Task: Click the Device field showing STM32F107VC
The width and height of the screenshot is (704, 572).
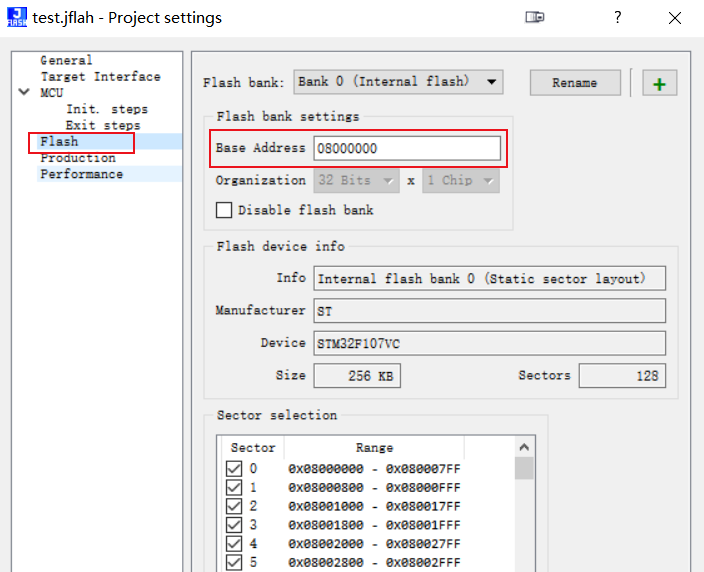Action: (489, 343)
